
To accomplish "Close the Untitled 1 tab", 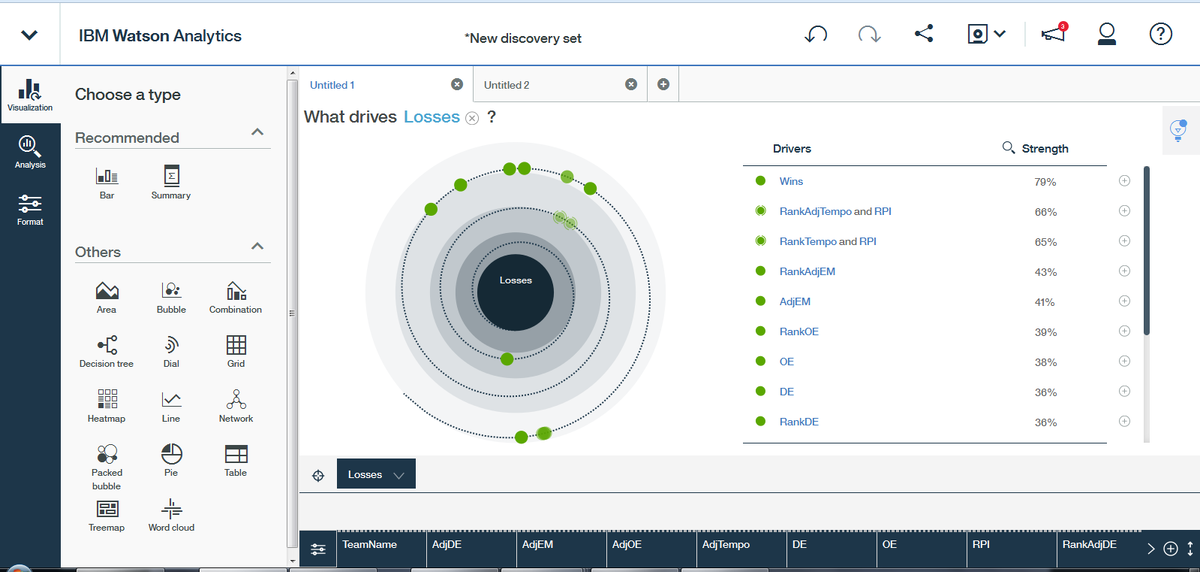I will 457,84.
